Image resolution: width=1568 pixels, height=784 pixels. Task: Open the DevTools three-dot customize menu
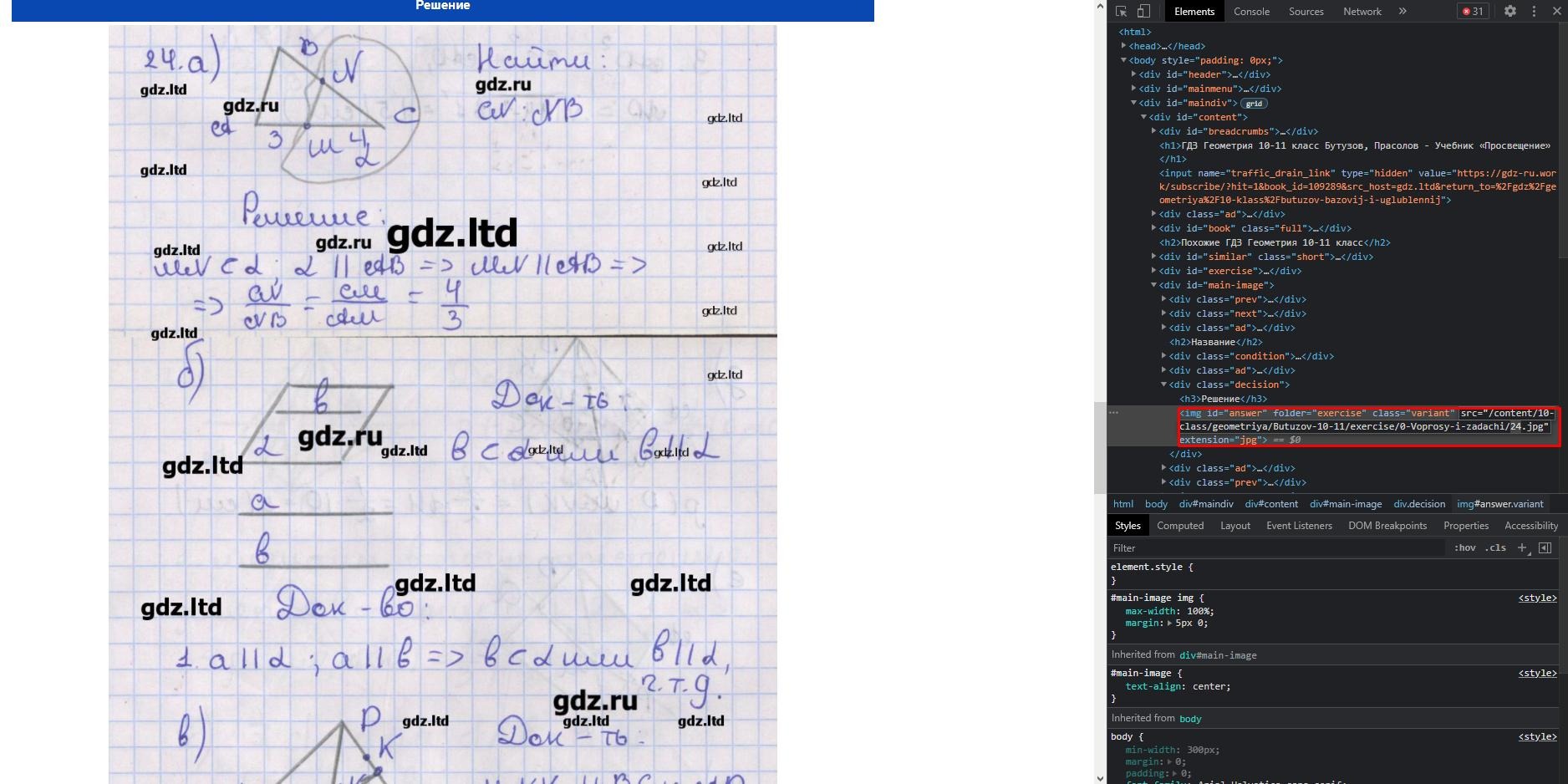pyautogui.click(x=1534, y=12)
